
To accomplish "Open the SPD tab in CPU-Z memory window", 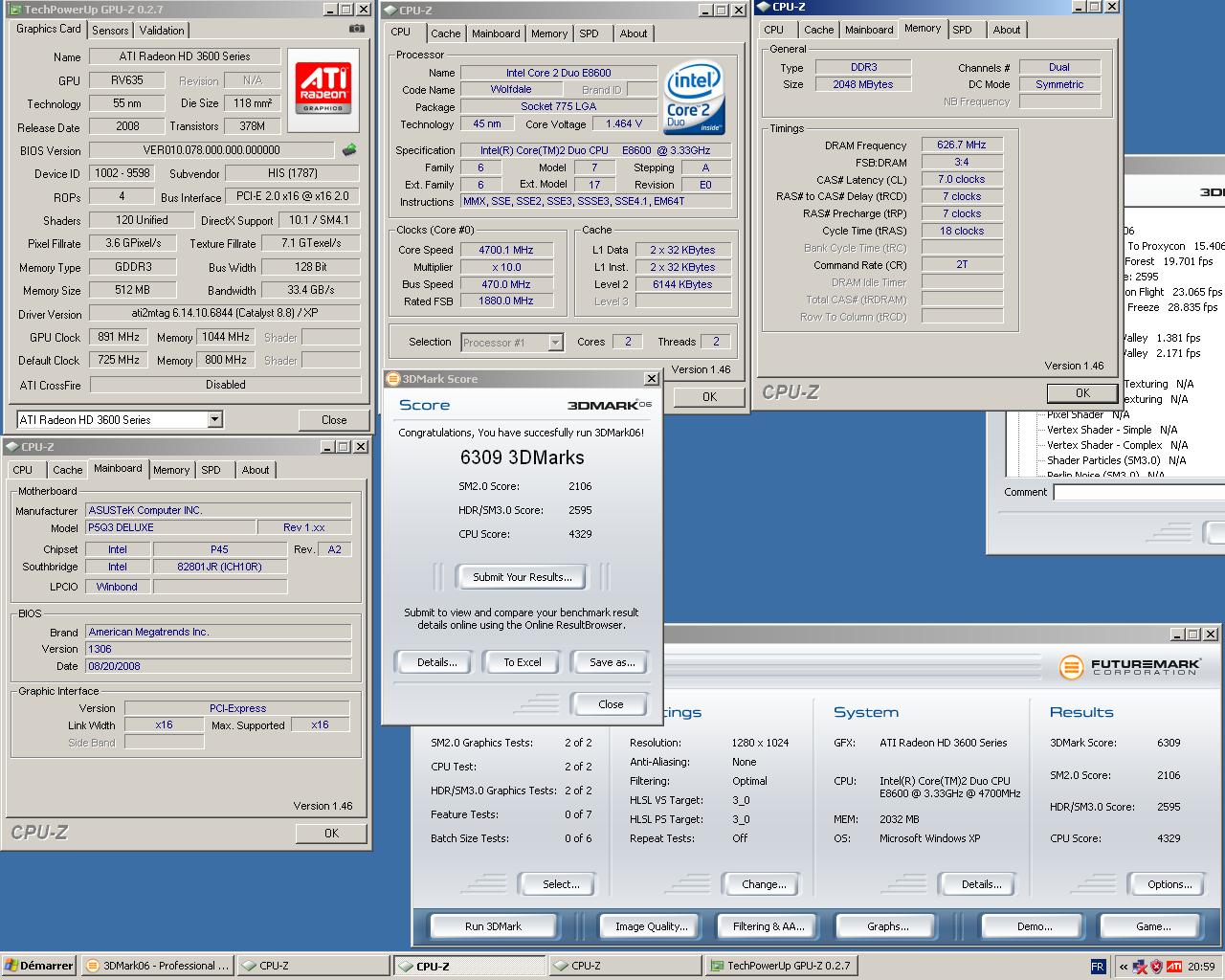I will tap(962, 30).
